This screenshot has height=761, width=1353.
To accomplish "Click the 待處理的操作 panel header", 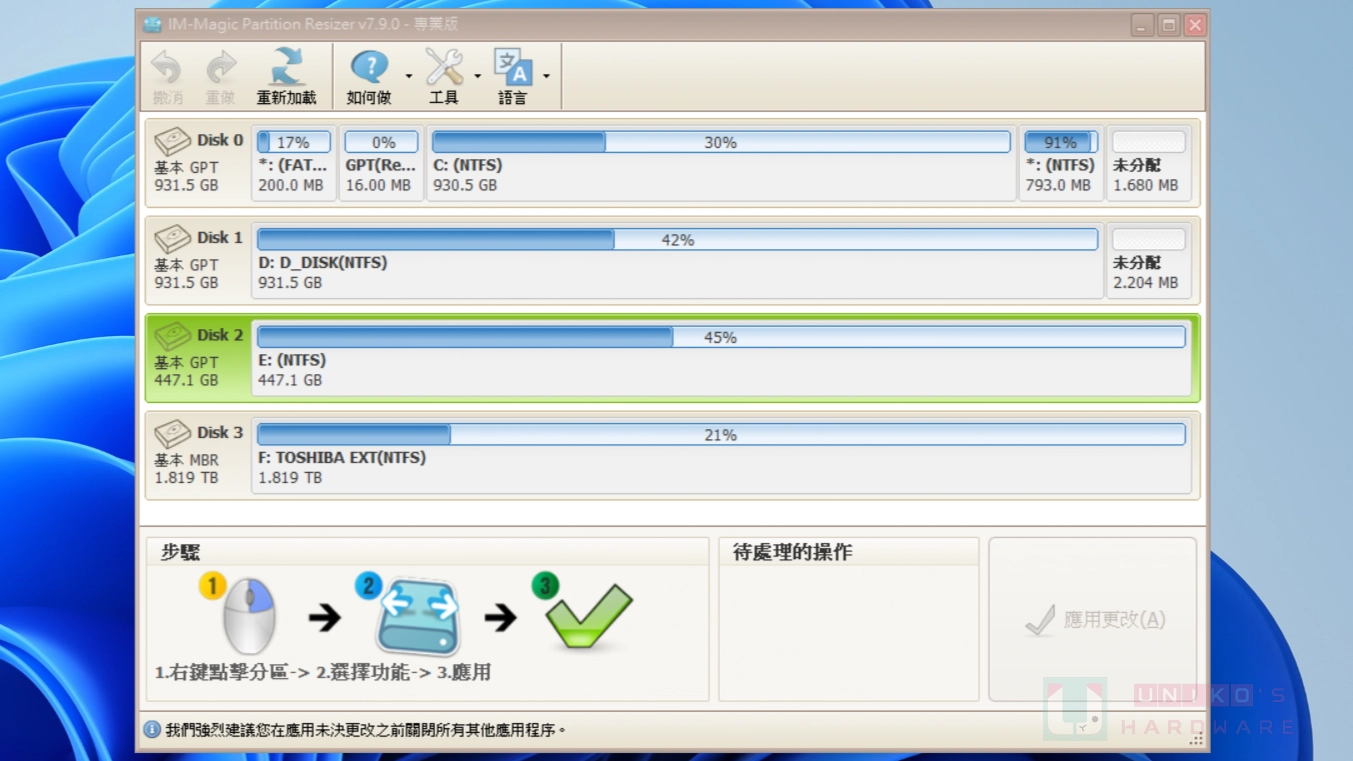I will [x=793, y=552].
